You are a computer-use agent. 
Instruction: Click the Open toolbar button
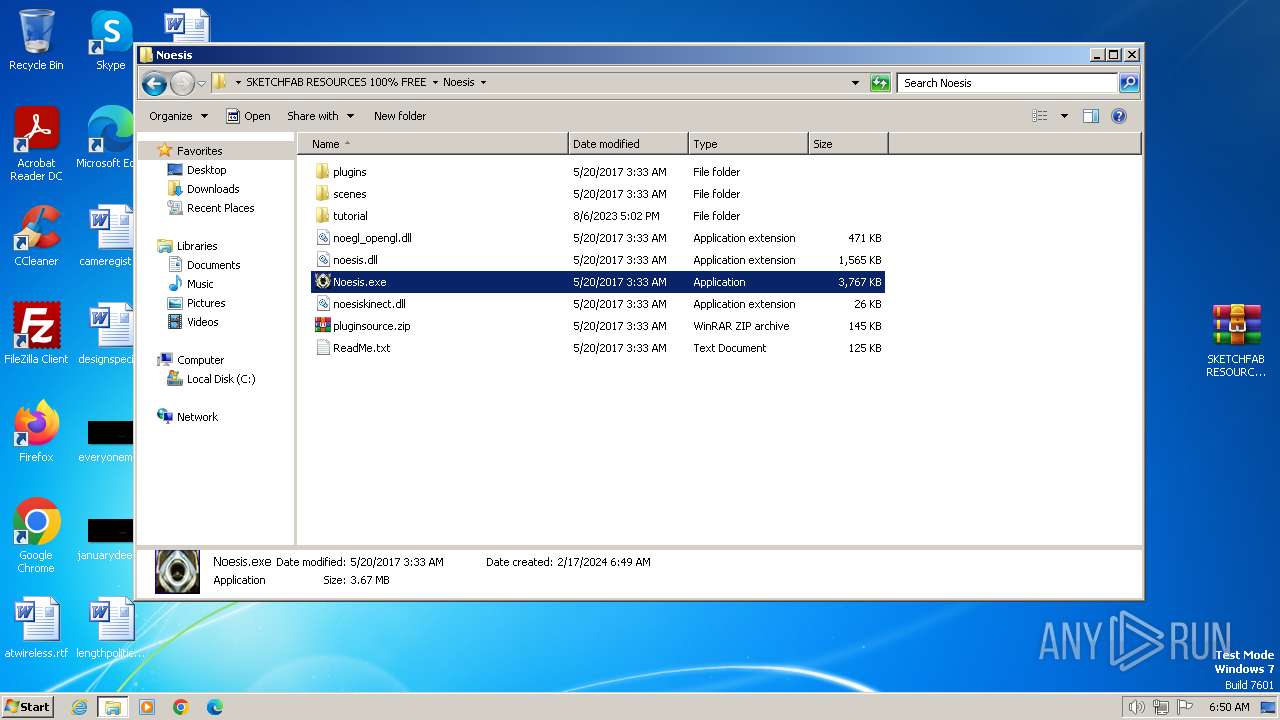[x=248, y=116]
